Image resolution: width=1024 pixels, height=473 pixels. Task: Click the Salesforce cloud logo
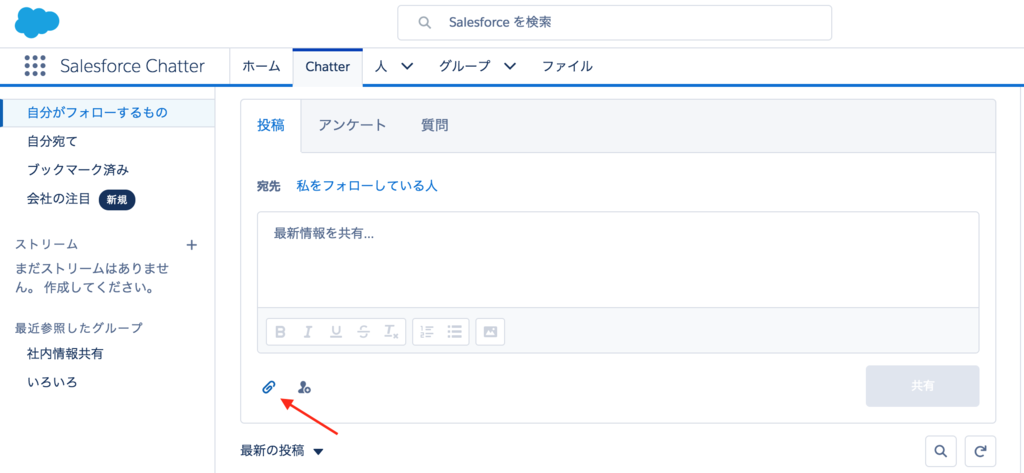[x=37, y=24]
